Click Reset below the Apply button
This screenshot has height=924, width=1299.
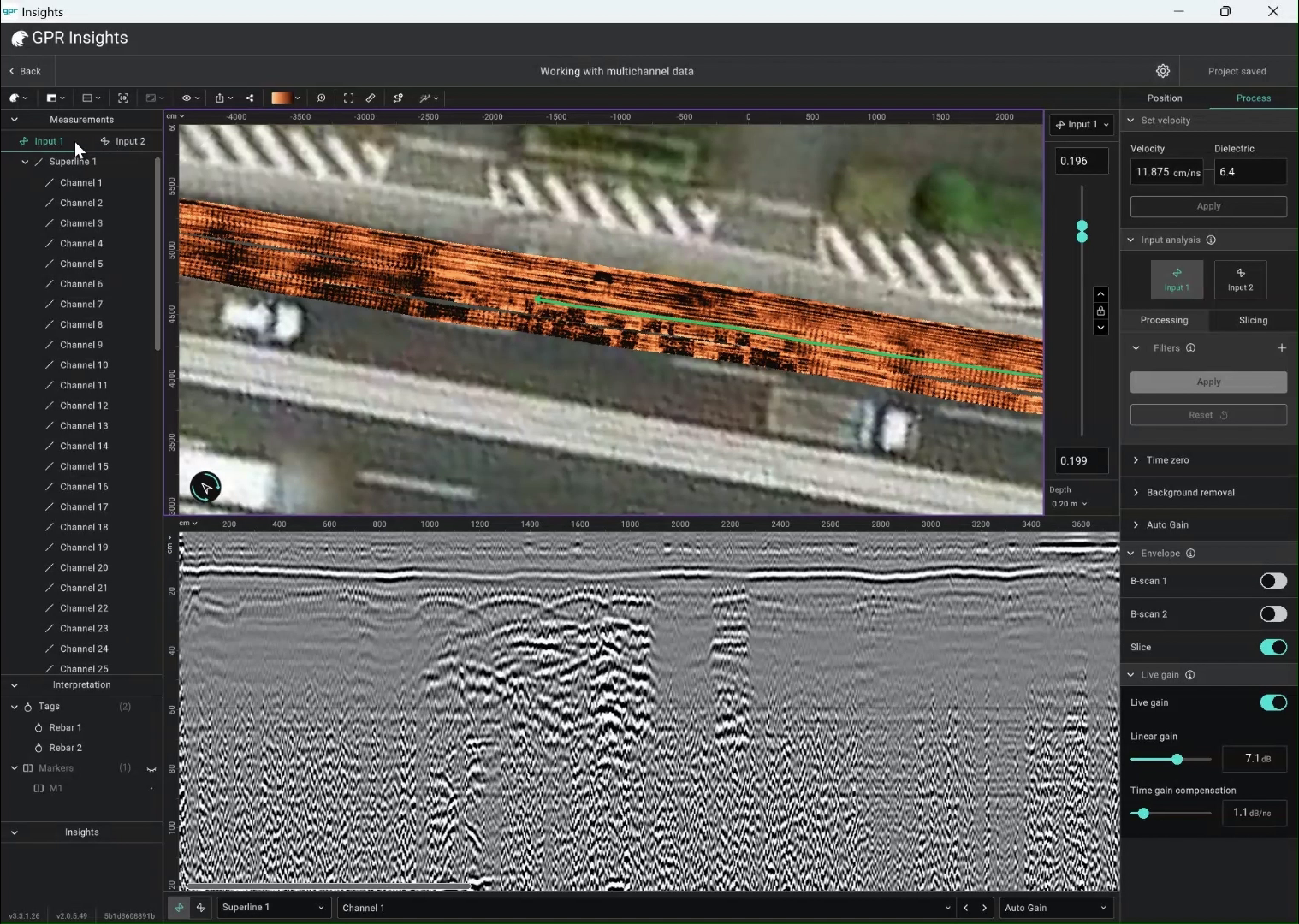tap(1207, 415)
